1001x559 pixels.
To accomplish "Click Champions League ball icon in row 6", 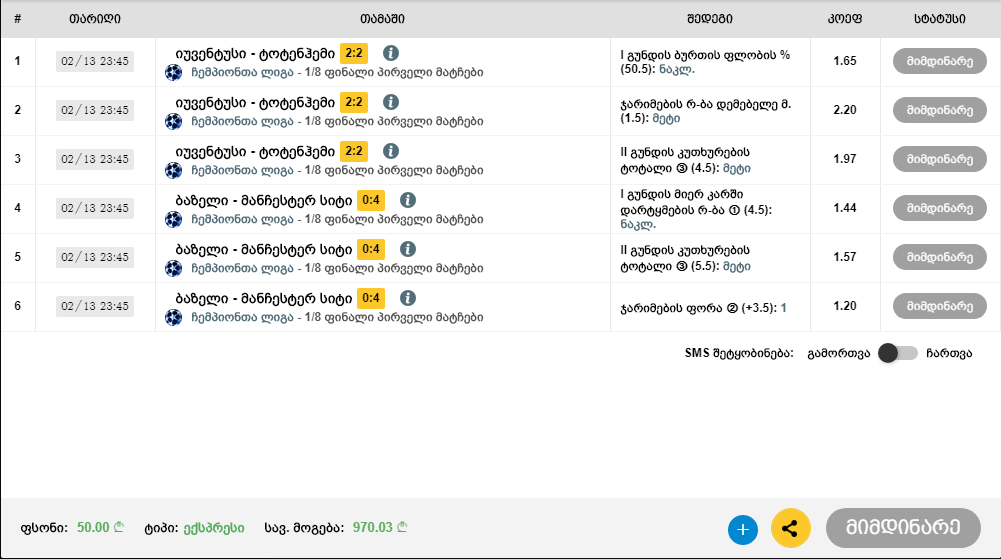I will pyautogui.click(x=173, y=317).
